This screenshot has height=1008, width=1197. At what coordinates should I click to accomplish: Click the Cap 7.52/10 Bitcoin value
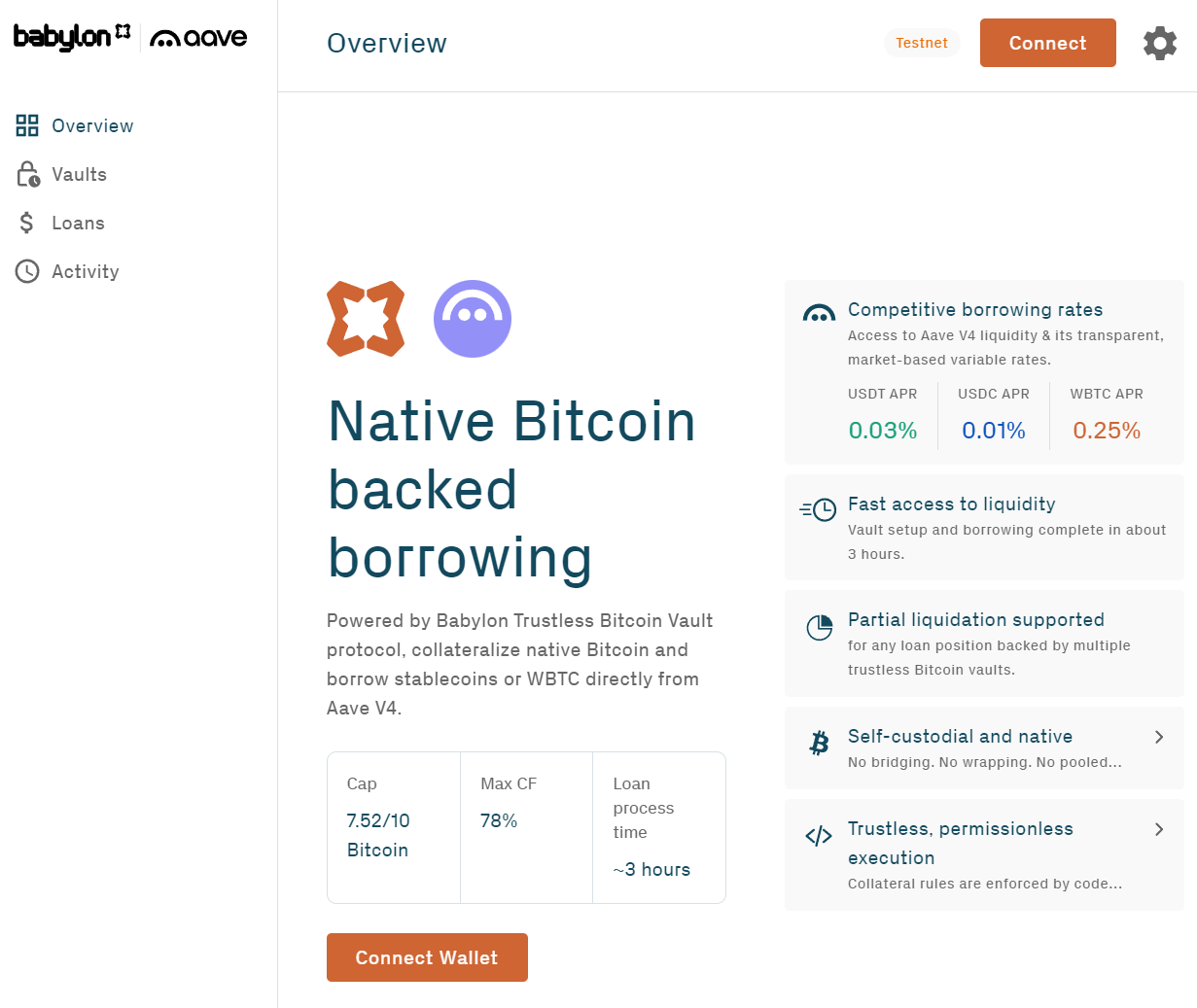coord(378,835)
